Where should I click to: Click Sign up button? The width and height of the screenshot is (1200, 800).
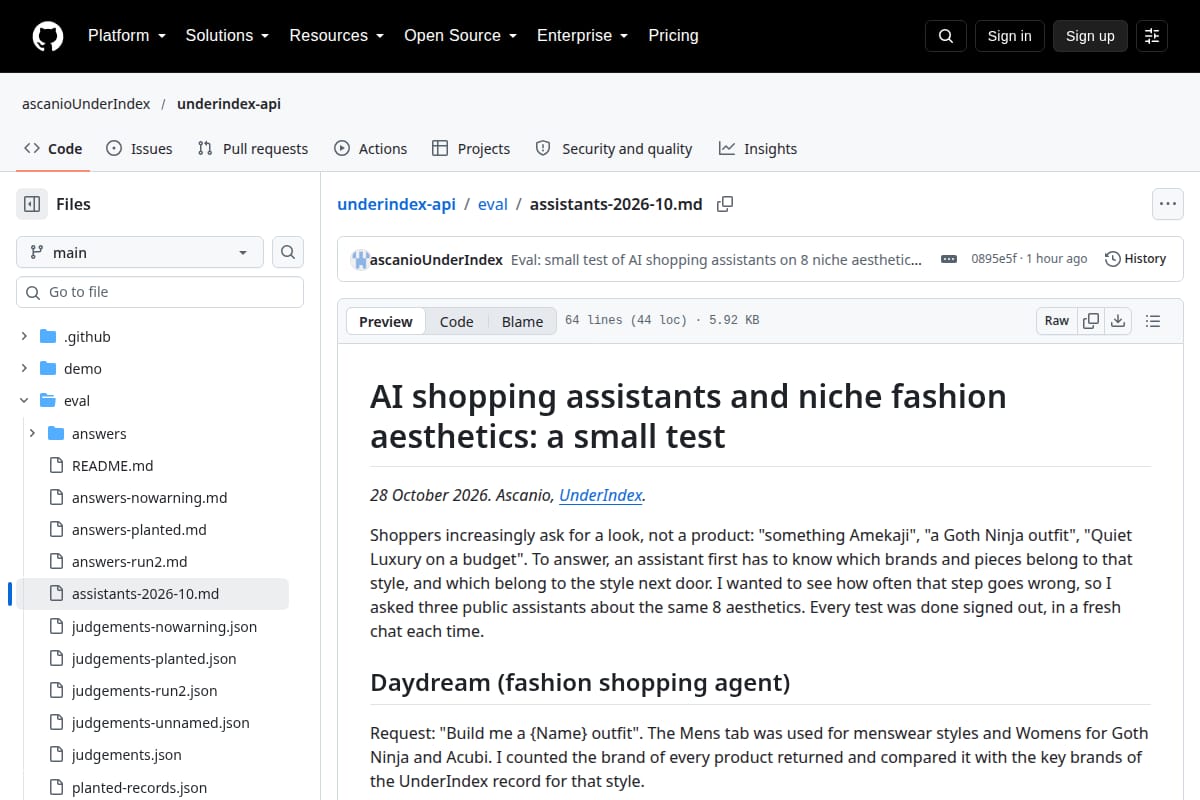(1090, 36)
